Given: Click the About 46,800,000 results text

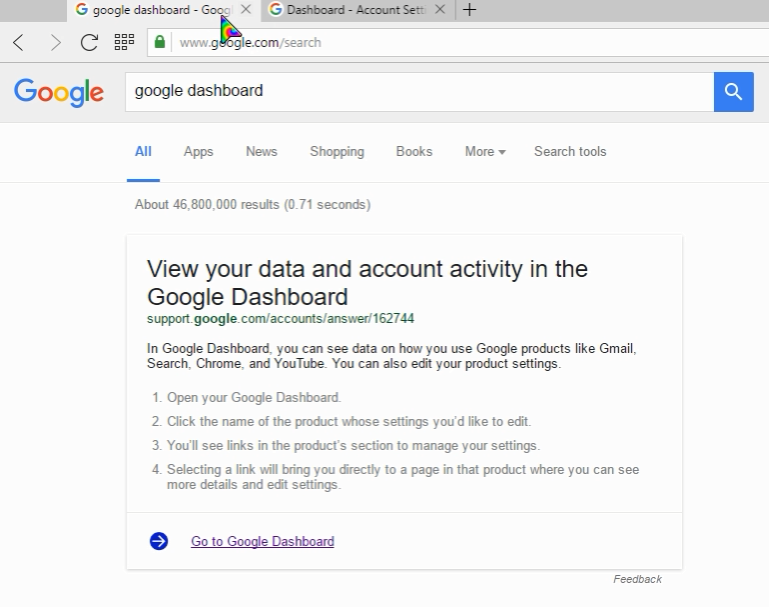Looking at the screenshot, I should [x=253, y=204].
